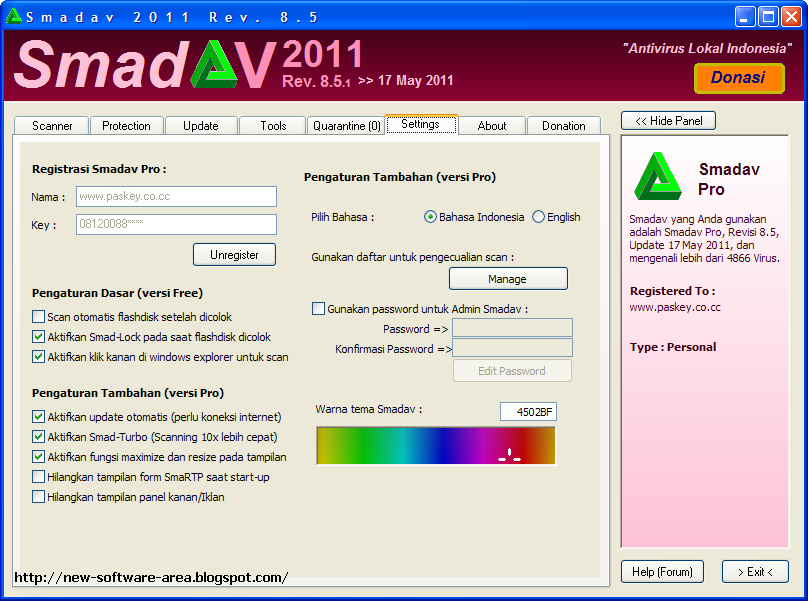Open Help (Forum)
808x601 pixels.
662,572
